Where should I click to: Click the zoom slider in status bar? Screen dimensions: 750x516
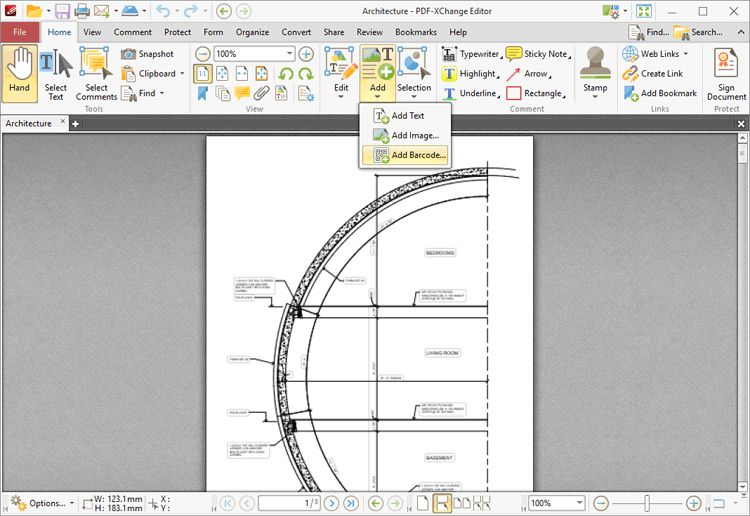[648, 503]
